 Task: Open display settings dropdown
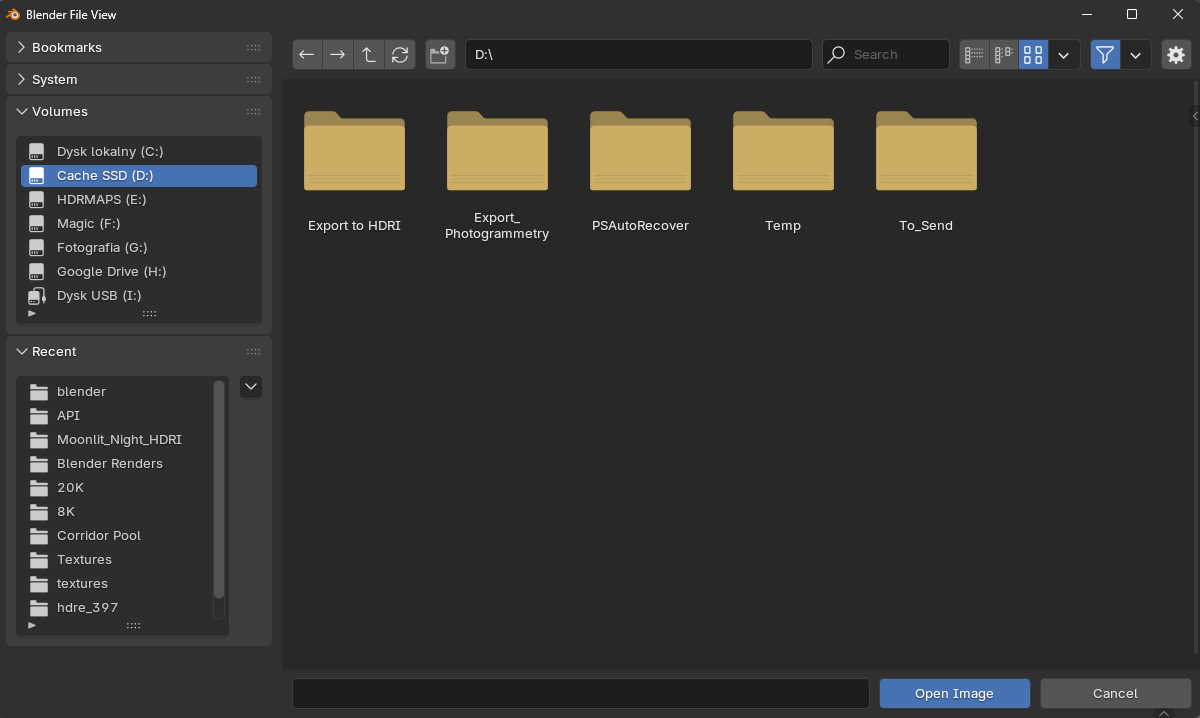point(1064,55)
